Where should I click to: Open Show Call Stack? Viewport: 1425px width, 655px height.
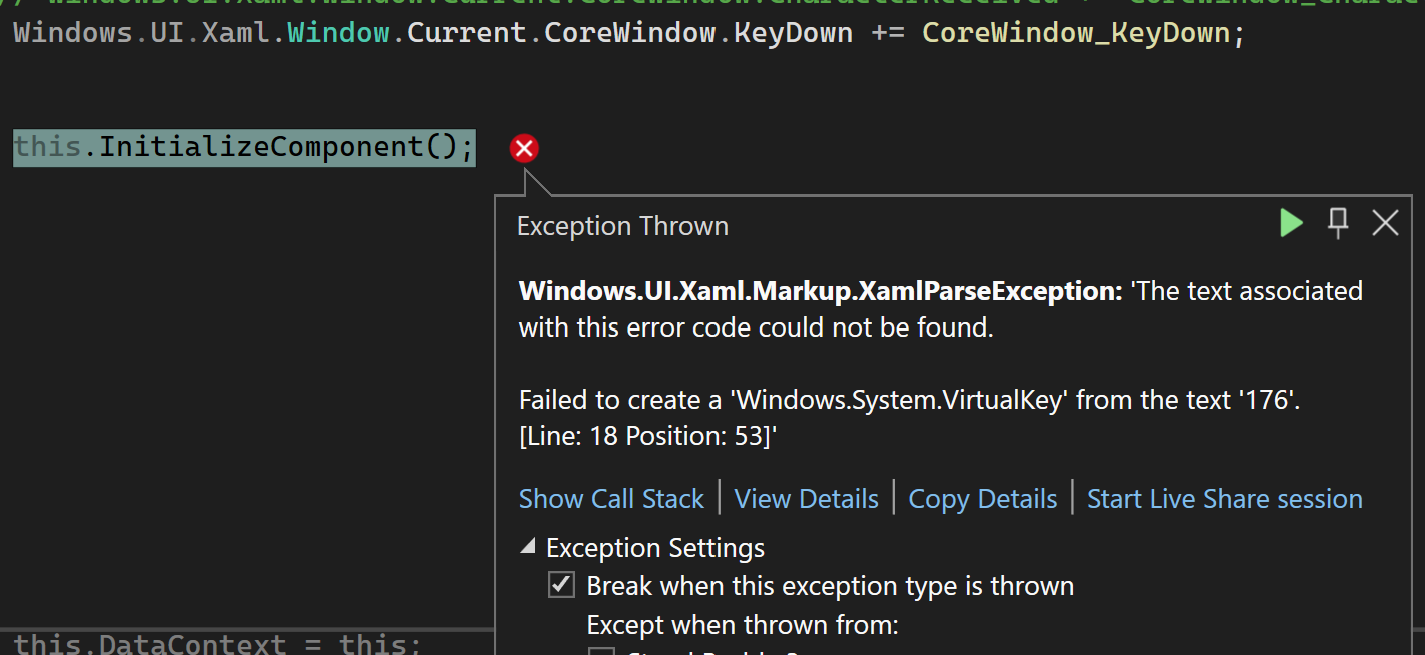[x=611, y=498]
